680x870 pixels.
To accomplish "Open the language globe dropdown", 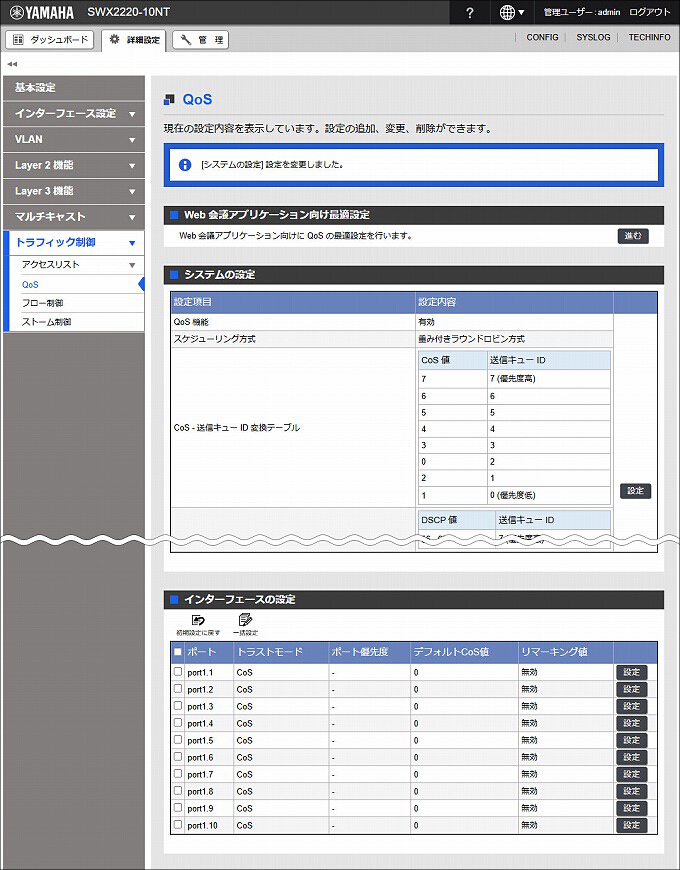I will coord(512,12).
